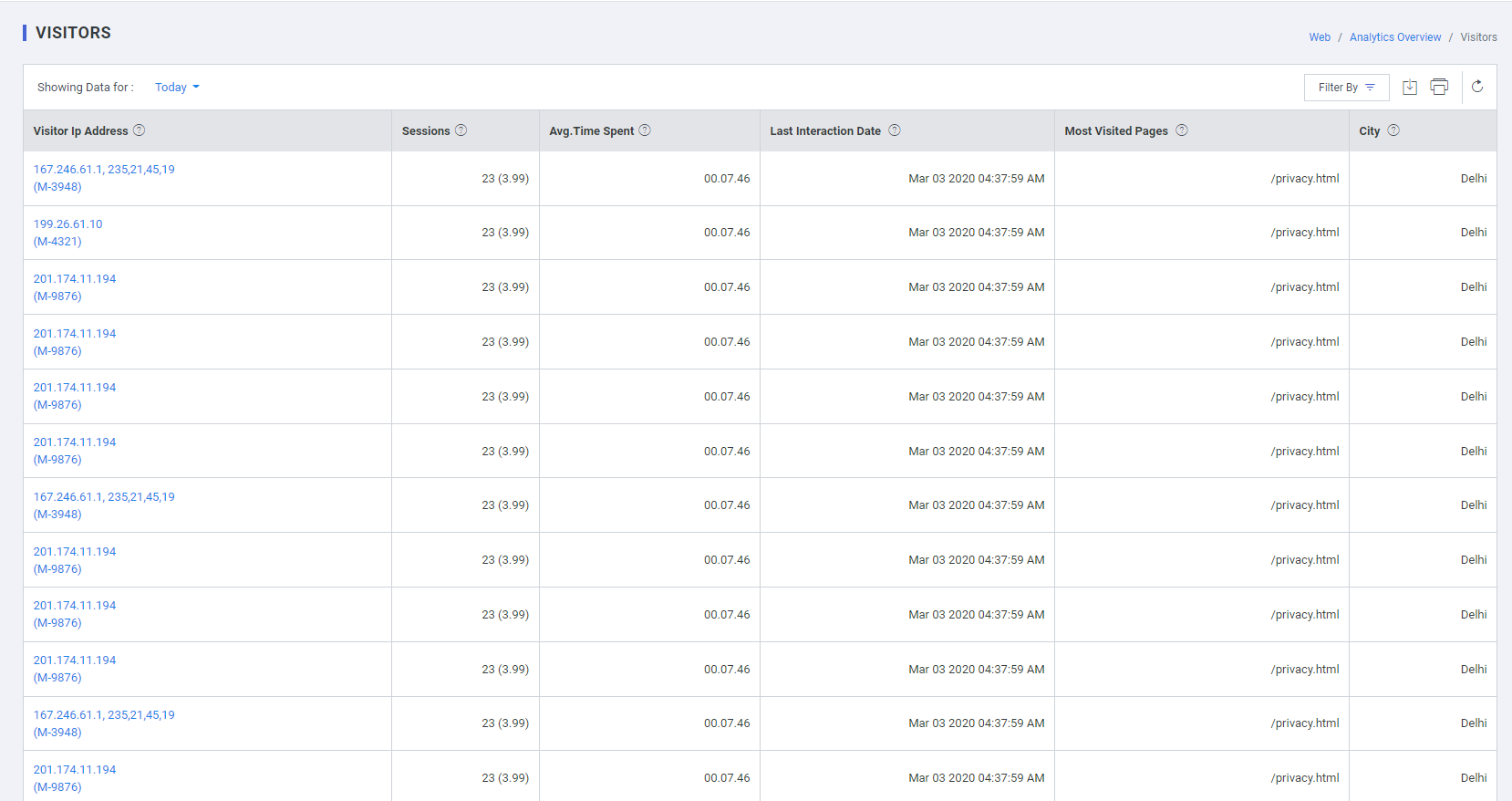This screenshot has height=801, width=1512.
Task: Open help icon next to Most Visited Pages
Action: pyautogui.click(x=1182, y=130)
